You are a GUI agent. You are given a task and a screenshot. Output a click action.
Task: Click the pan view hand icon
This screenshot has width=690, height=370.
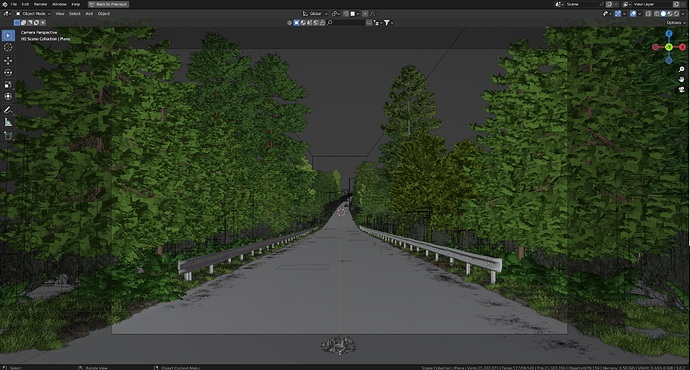point(682,80)
